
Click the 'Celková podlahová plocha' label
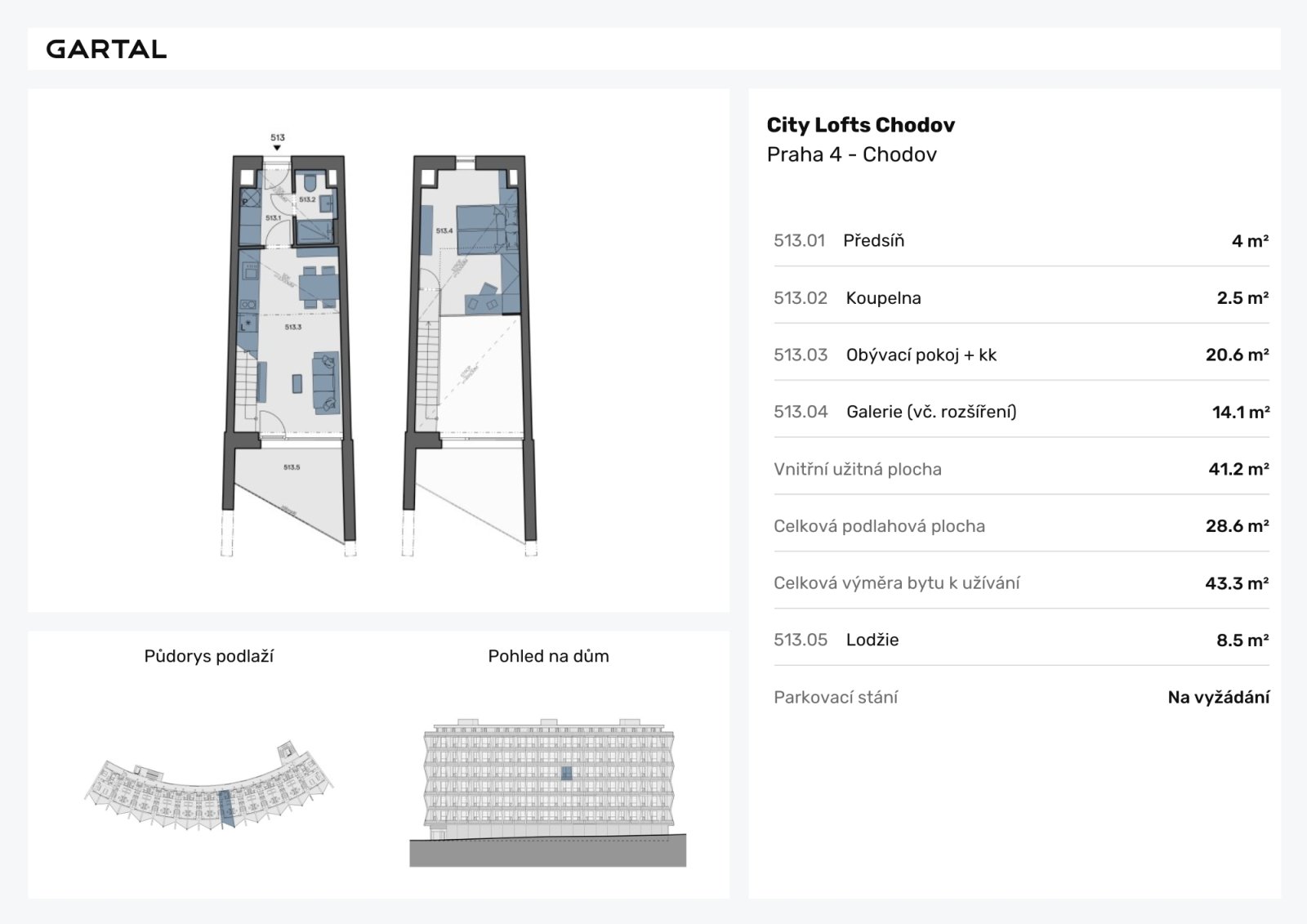click(879, 526)
